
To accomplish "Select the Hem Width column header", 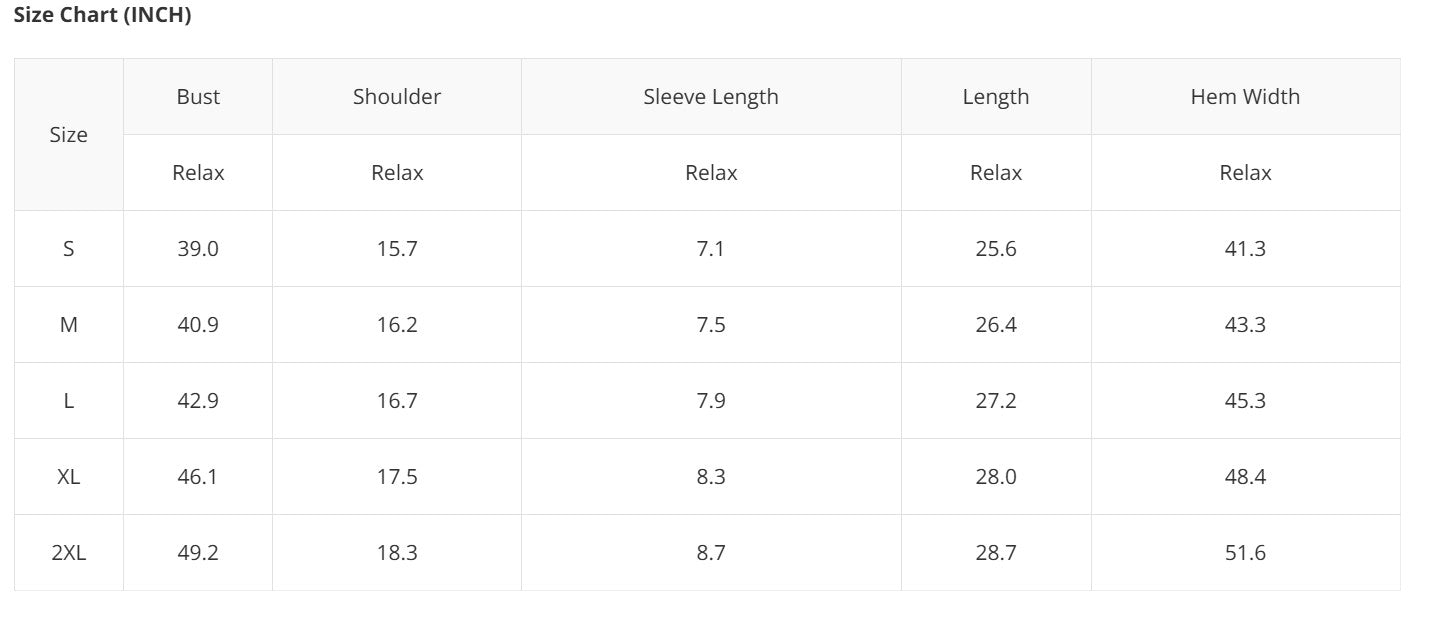I will pyautogui.click(x=1245, y=97).
